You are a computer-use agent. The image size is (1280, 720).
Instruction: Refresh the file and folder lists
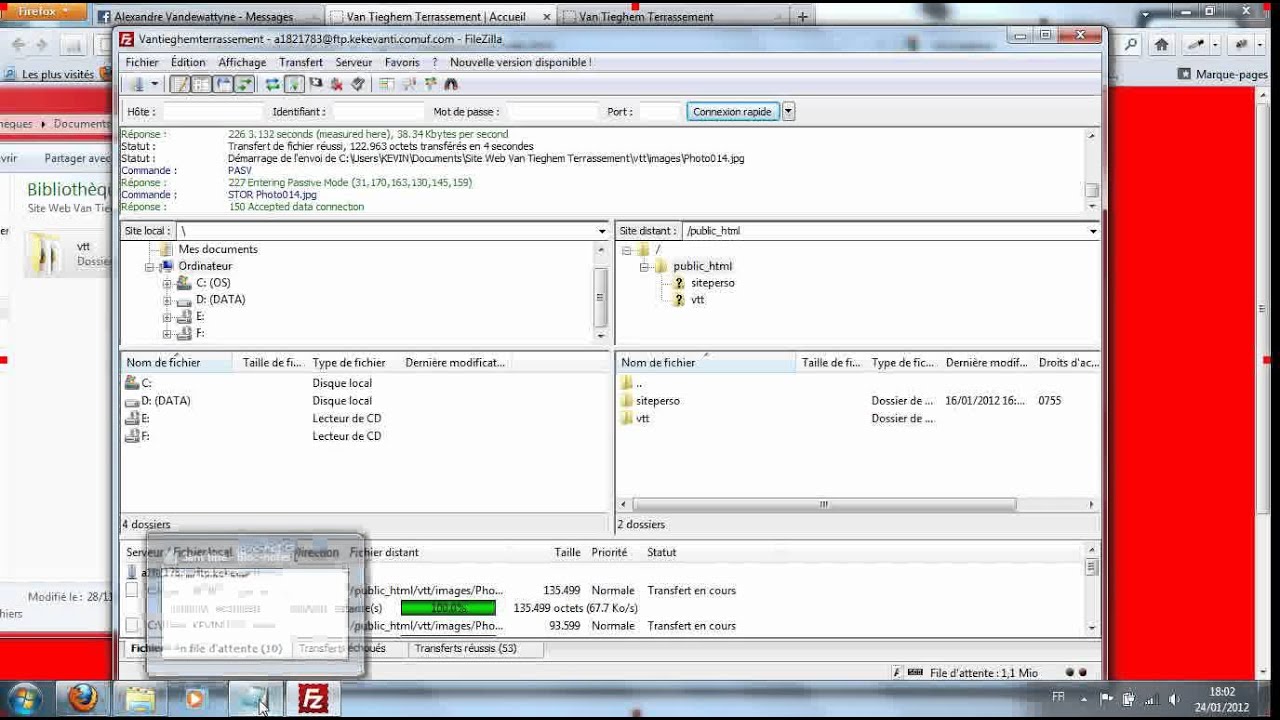coord(273,85)
